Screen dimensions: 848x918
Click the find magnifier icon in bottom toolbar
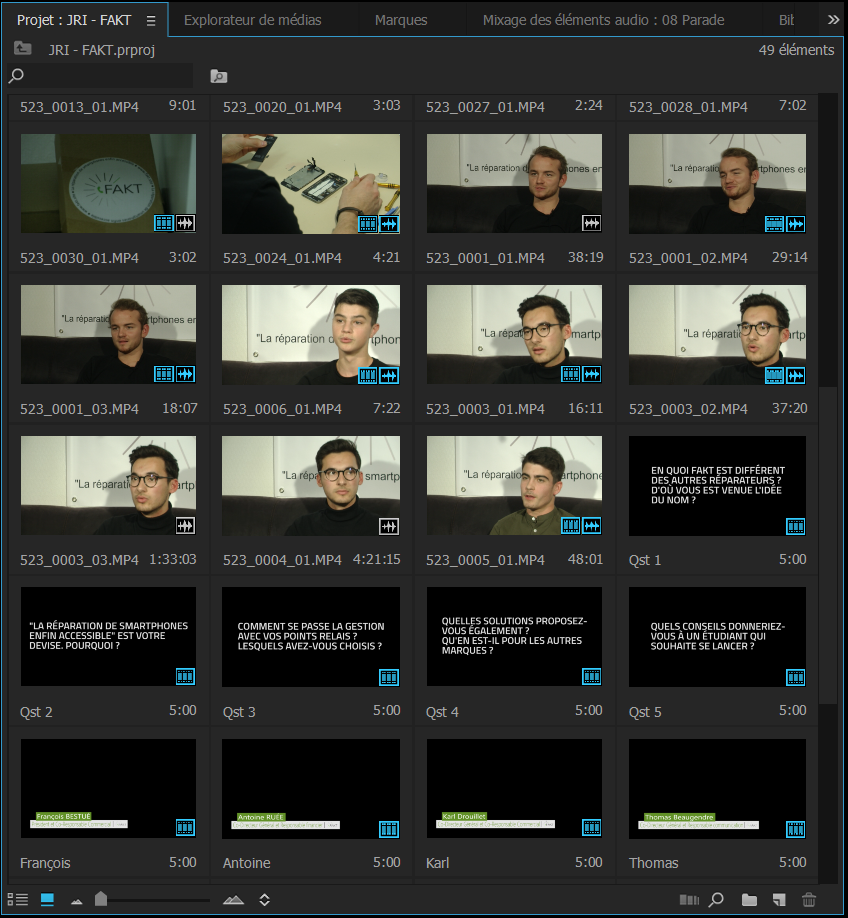coord(716,899)
